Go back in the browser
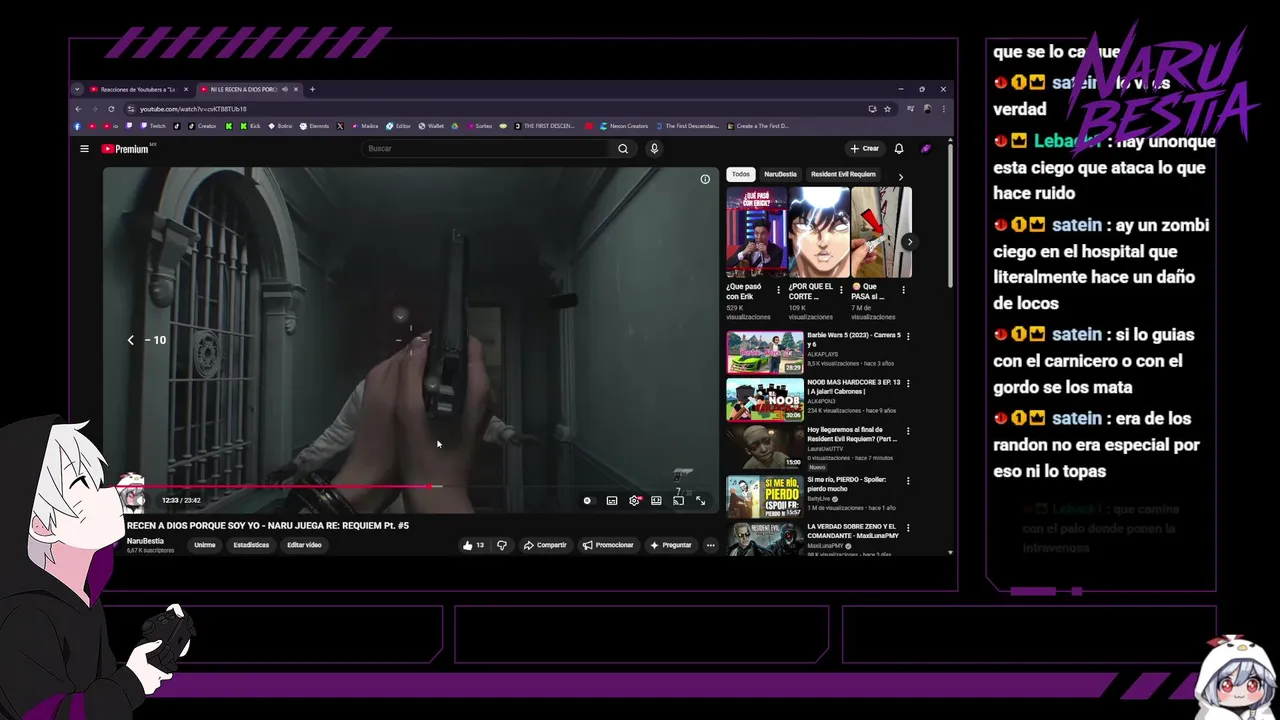1280x720 pixels. point(78,109)
